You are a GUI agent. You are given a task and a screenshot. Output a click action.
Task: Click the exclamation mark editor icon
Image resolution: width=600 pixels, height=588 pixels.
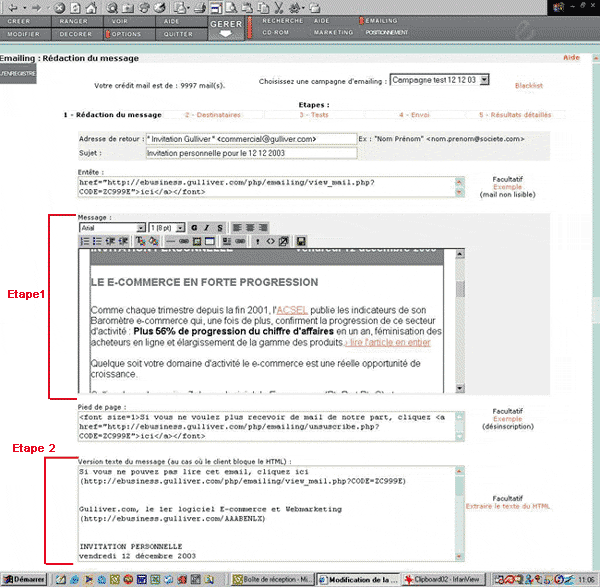tap(258, 241)
